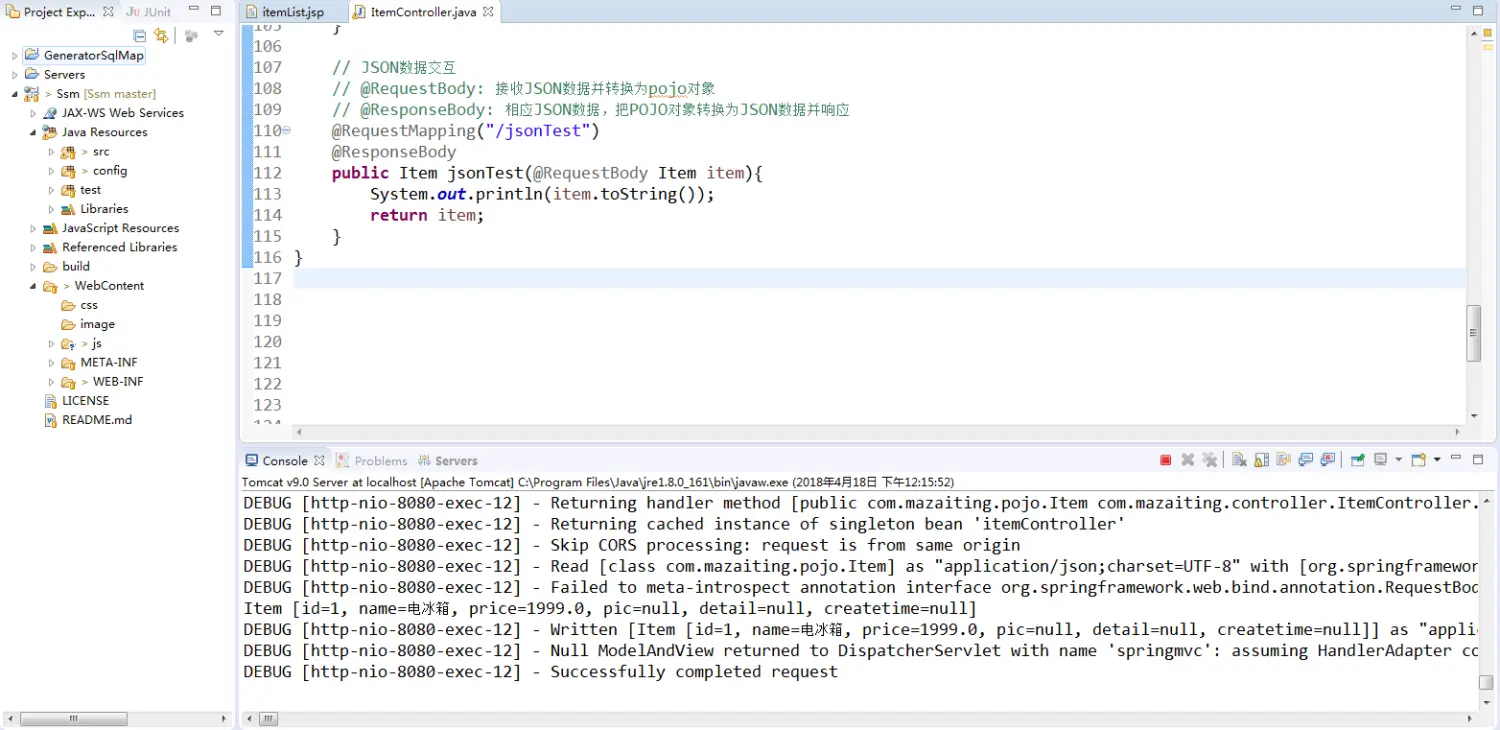This screenshot has height=730, width=1500.
Task: Close the Console view tab
Action: coord(319,460)
